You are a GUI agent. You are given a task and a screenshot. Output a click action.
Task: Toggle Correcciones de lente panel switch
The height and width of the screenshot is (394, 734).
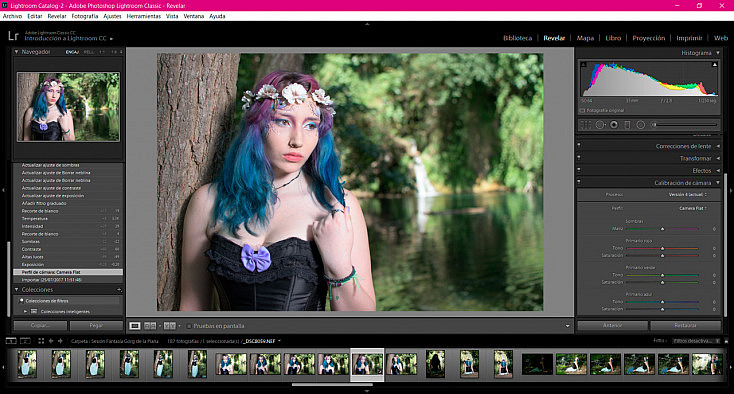(579, 146)
